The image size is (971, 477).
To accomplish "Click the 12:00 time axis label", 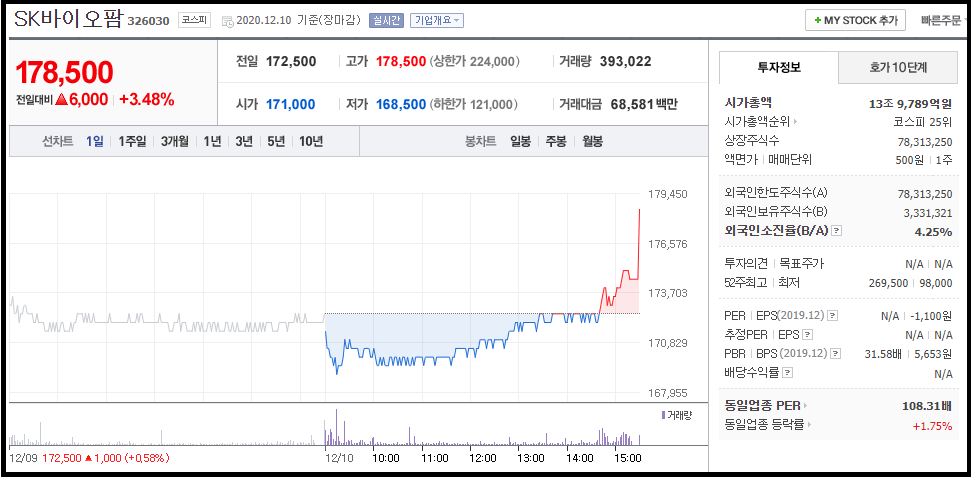I will point(482,458).
